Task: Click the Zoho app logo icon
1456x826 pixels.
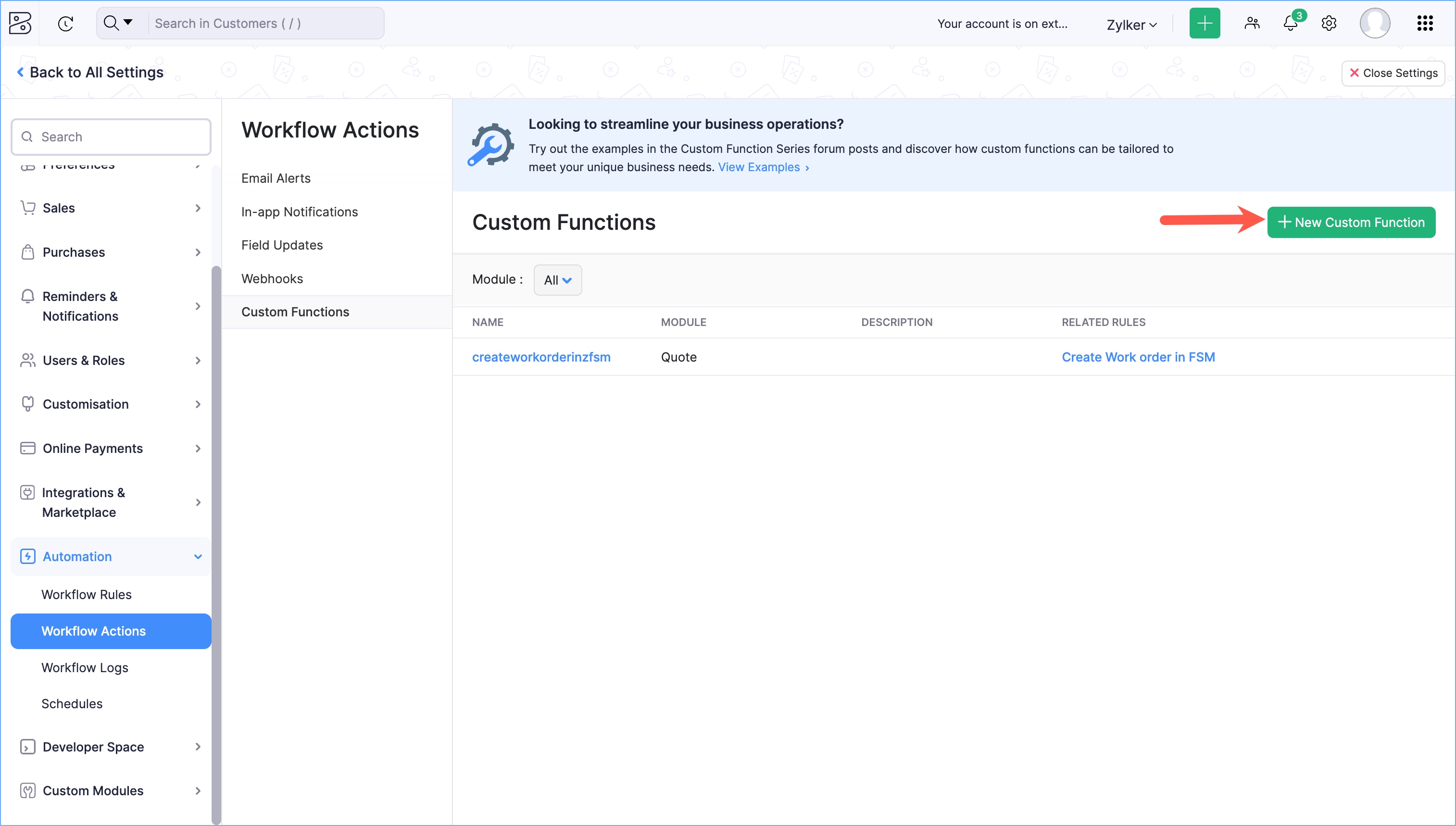Action: tap(20, 23)
